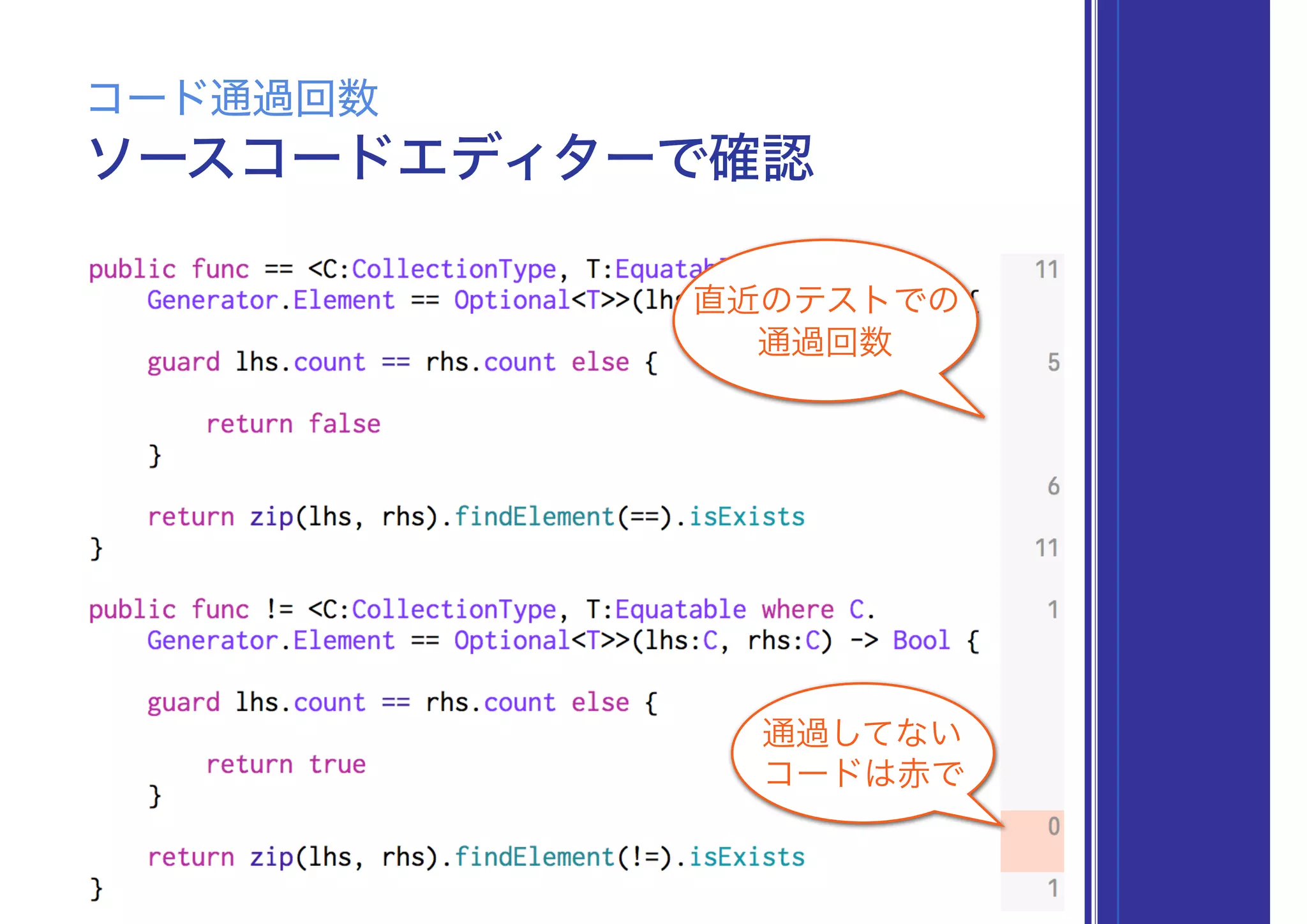Click coverage count 11 beside the == function's closing brace

click(x=1046, y=548)
